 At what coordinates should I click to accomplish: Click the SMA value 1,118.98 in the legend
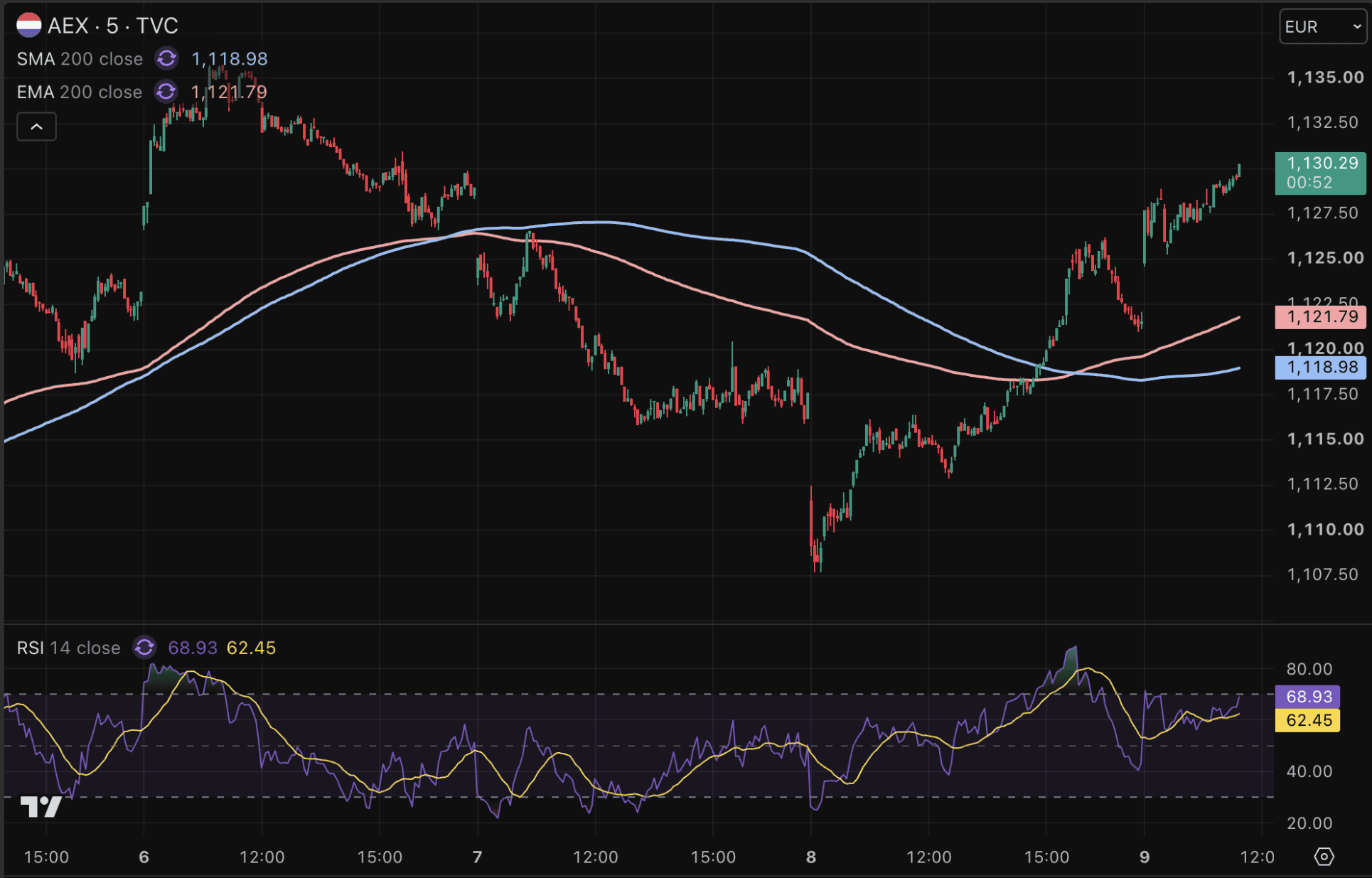230,59
